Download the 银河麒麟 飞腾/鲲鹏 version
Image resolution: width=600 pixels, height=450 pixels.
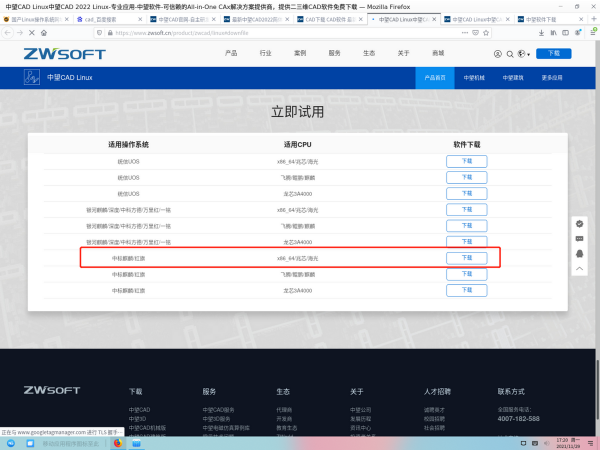[466, 226]
